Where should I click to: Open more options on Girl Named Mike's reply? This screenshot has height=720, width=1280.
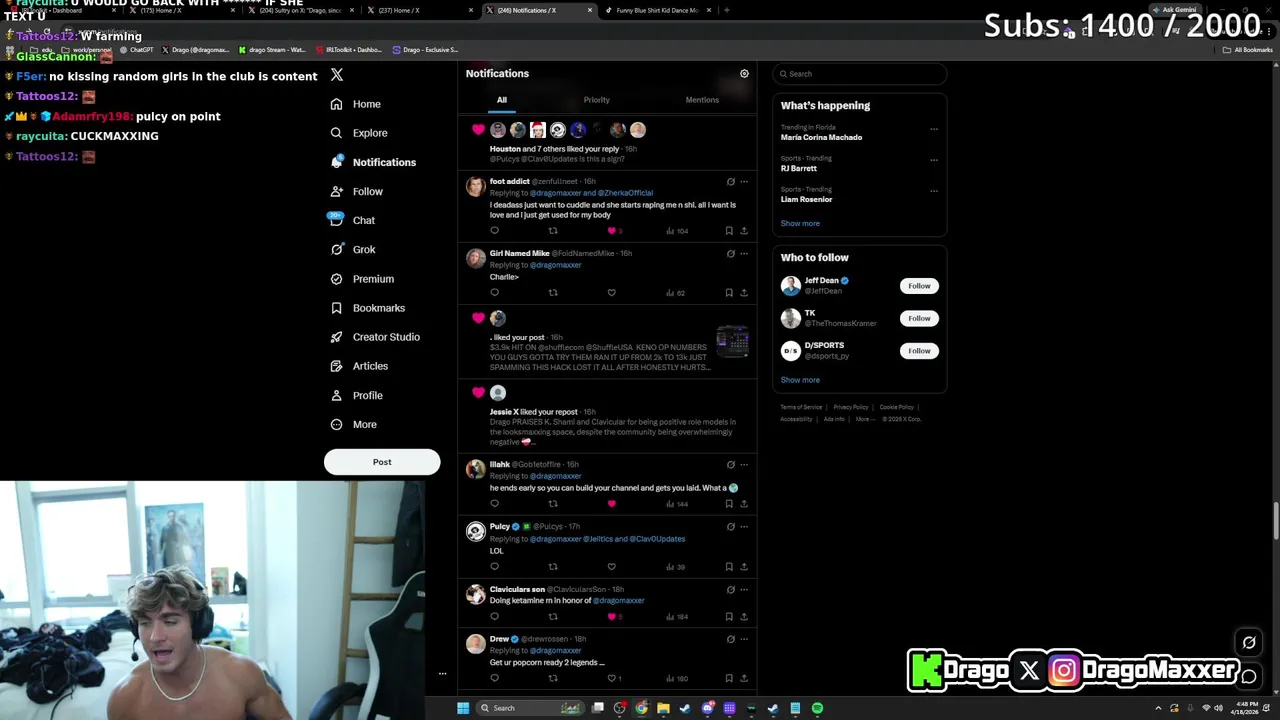(744, 254)
